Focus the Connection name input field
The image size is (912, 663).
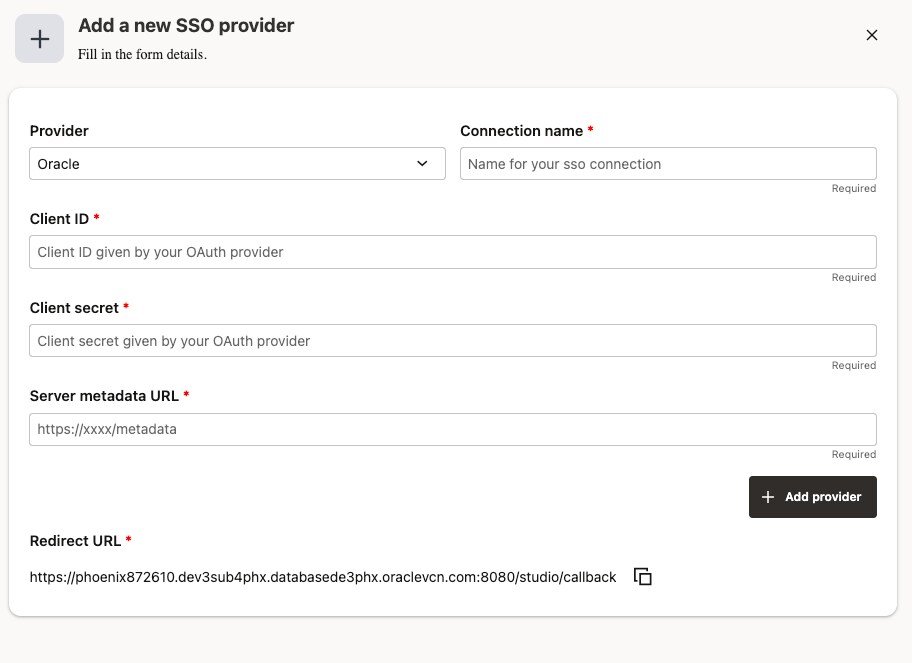coord(668,164)
